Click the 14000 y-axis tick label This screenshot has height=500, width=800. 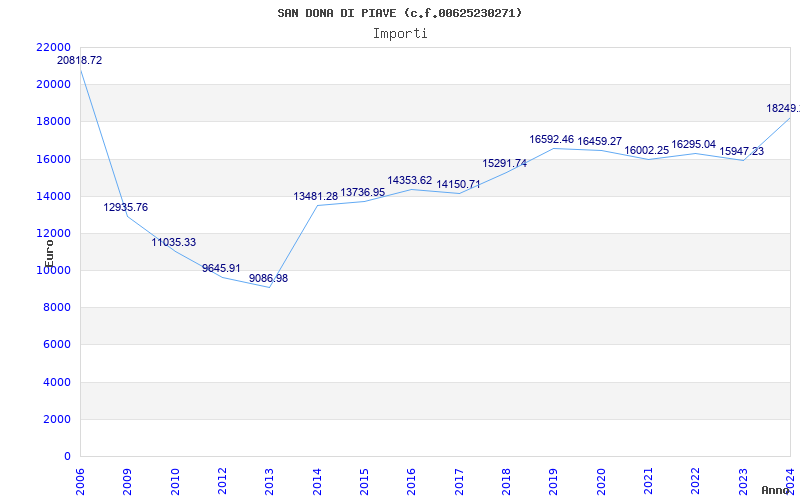click(54, 196)
